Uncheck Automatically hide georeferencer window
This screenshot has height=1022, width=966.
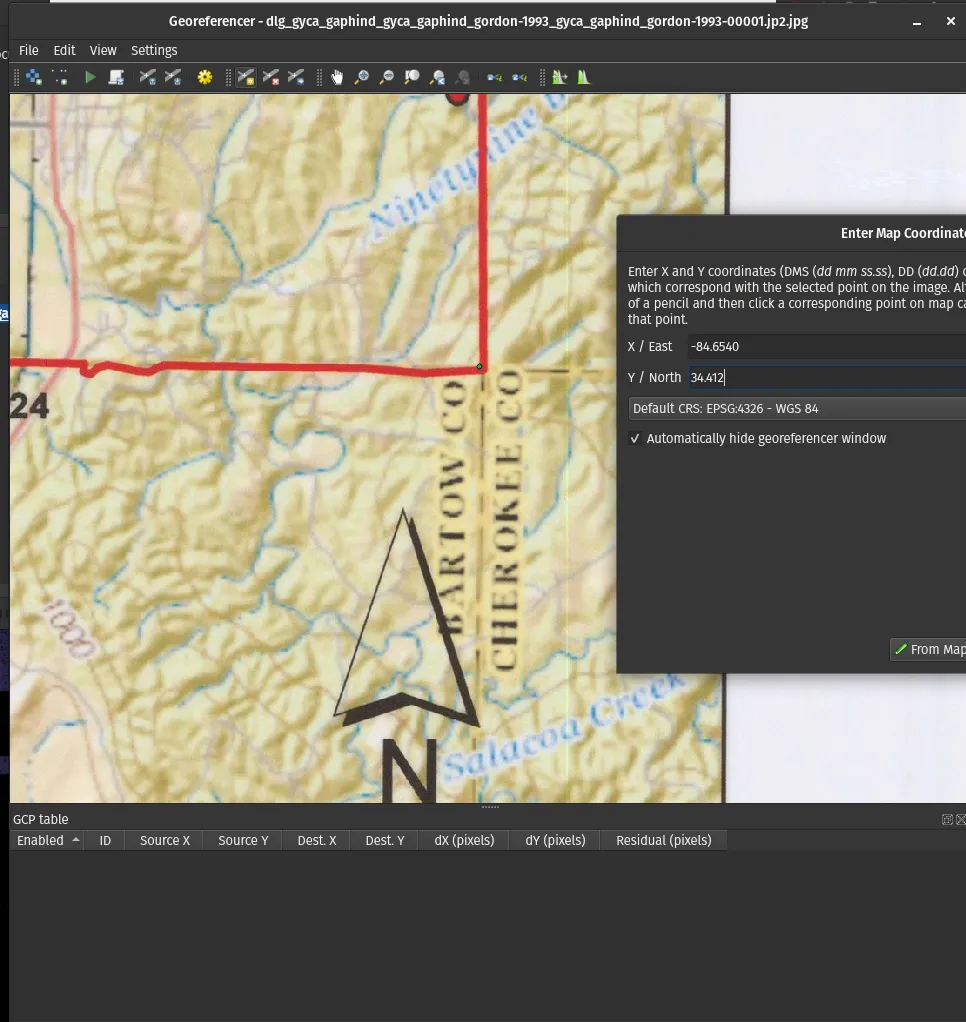pos(635,439)
